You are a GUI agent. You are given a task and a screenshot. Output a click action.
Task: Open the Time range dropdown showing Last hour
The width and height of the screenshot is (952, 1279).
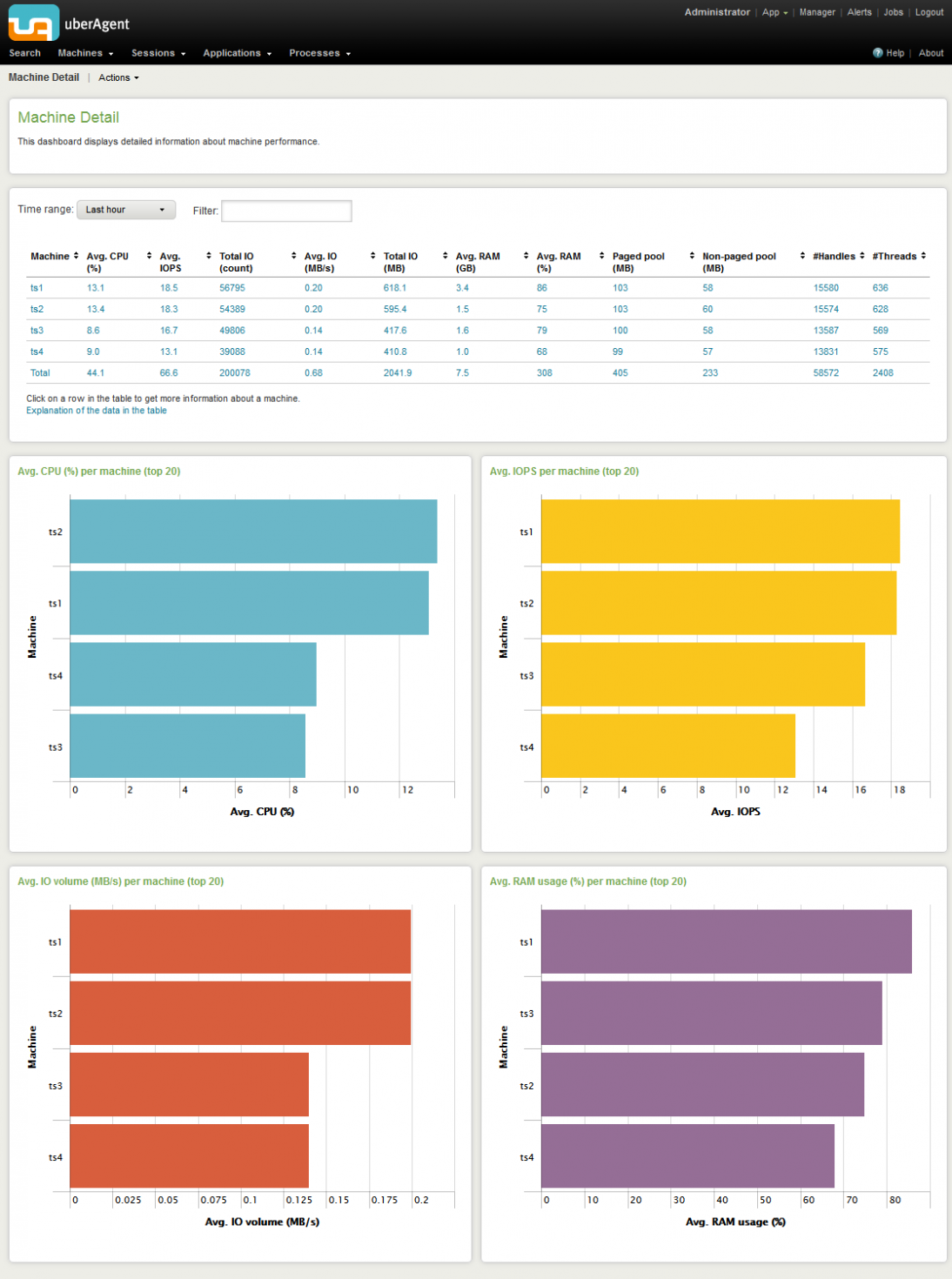(125, 210)
